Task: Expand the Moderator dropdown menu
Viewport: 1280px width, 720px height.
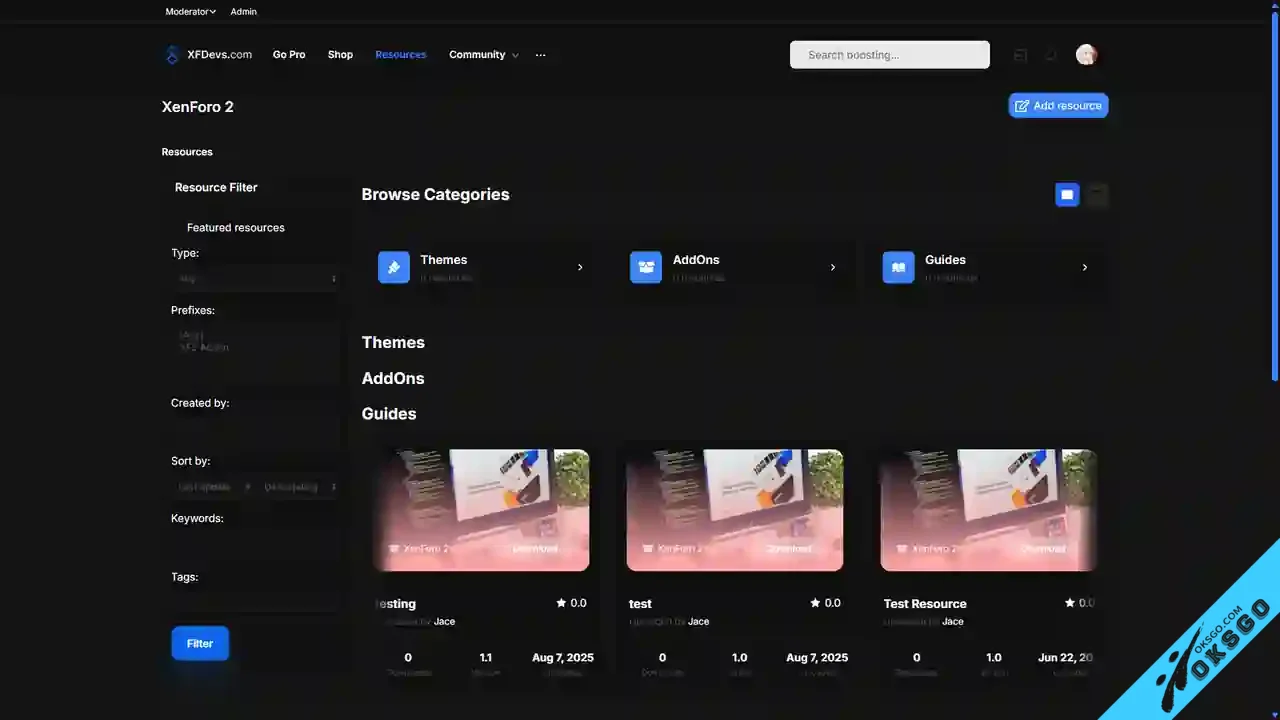Action: coord(189,11)
